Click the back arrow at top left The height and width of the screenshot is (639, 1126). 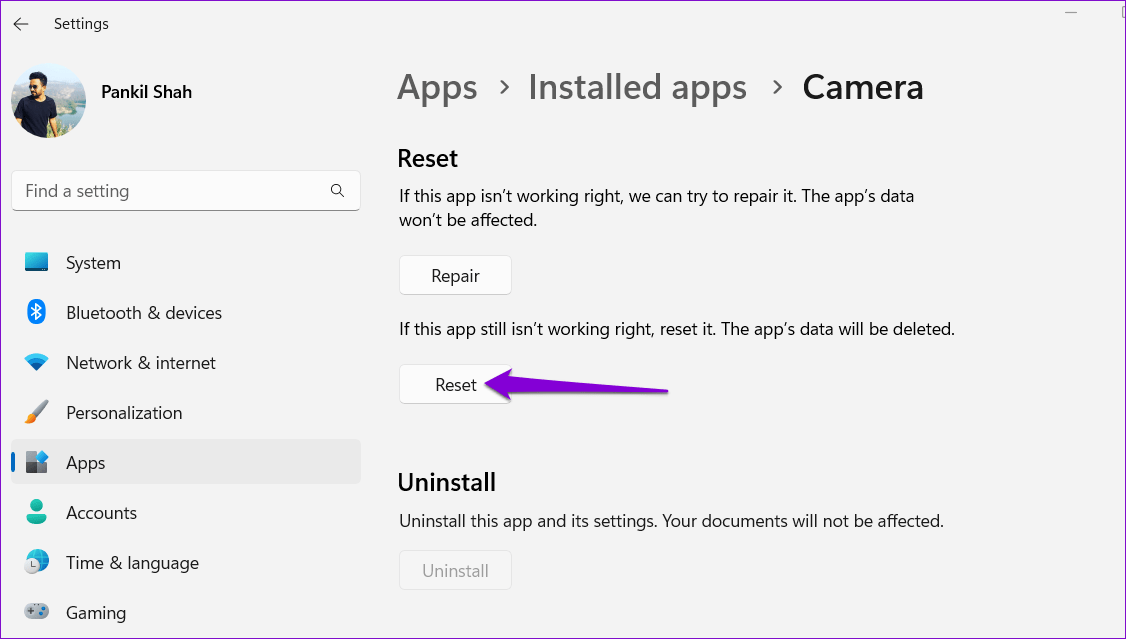(x=20, y=23)
